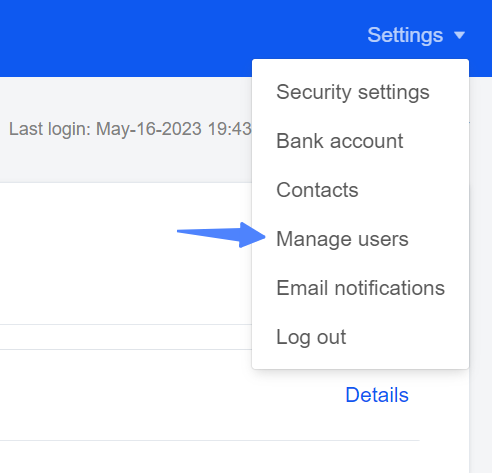Screen dimensions: 492x473
Task: Go to Manage users
Action: [x=342, y=239]
